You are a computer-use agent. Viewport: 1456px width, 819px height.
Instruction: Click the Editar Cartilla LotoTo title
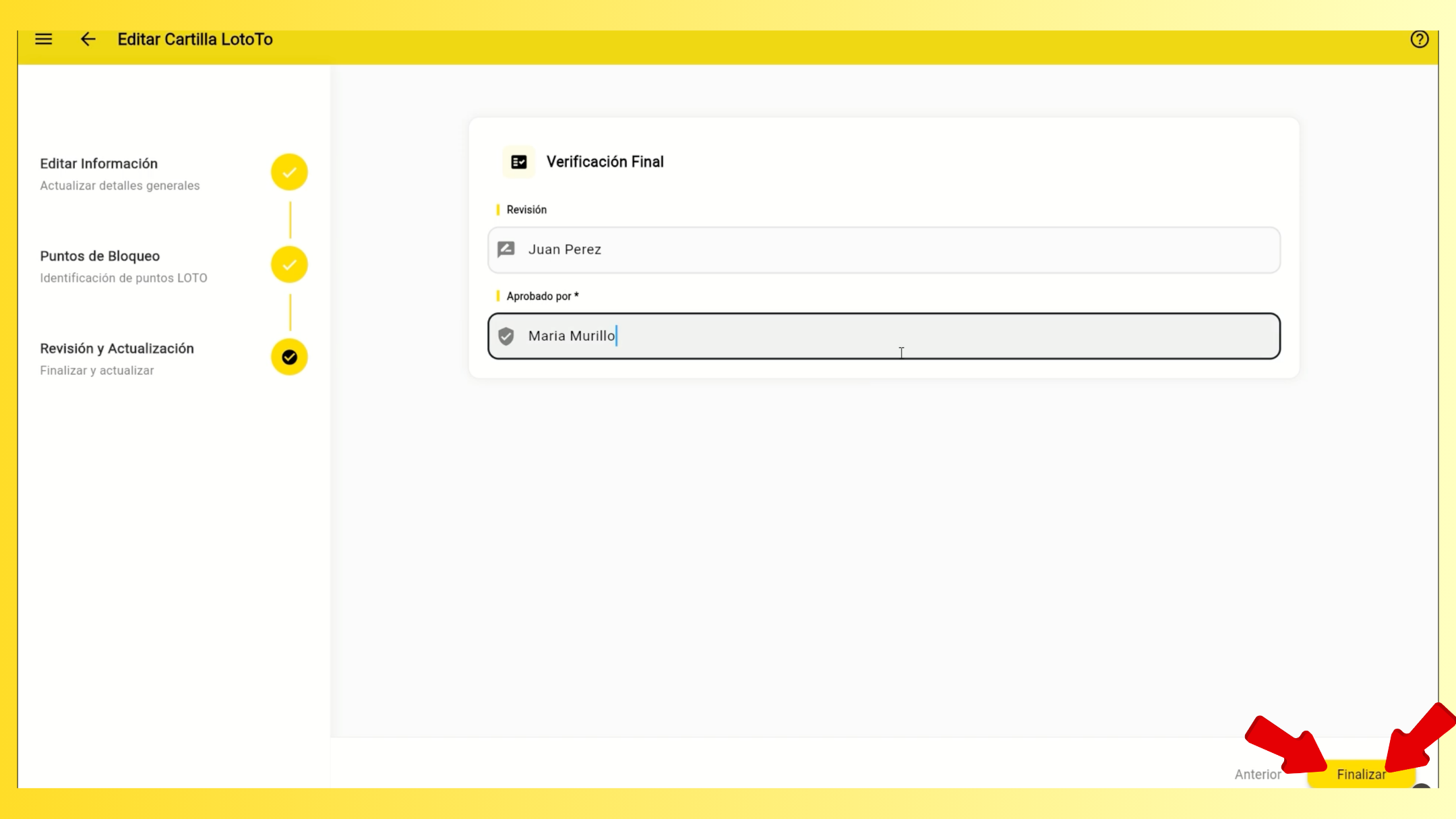pyautogui.click(x=195, y=39)
